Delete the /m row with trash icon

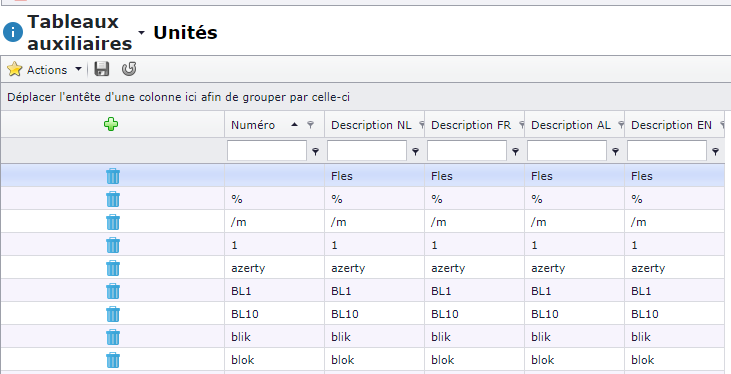[113, 222]
